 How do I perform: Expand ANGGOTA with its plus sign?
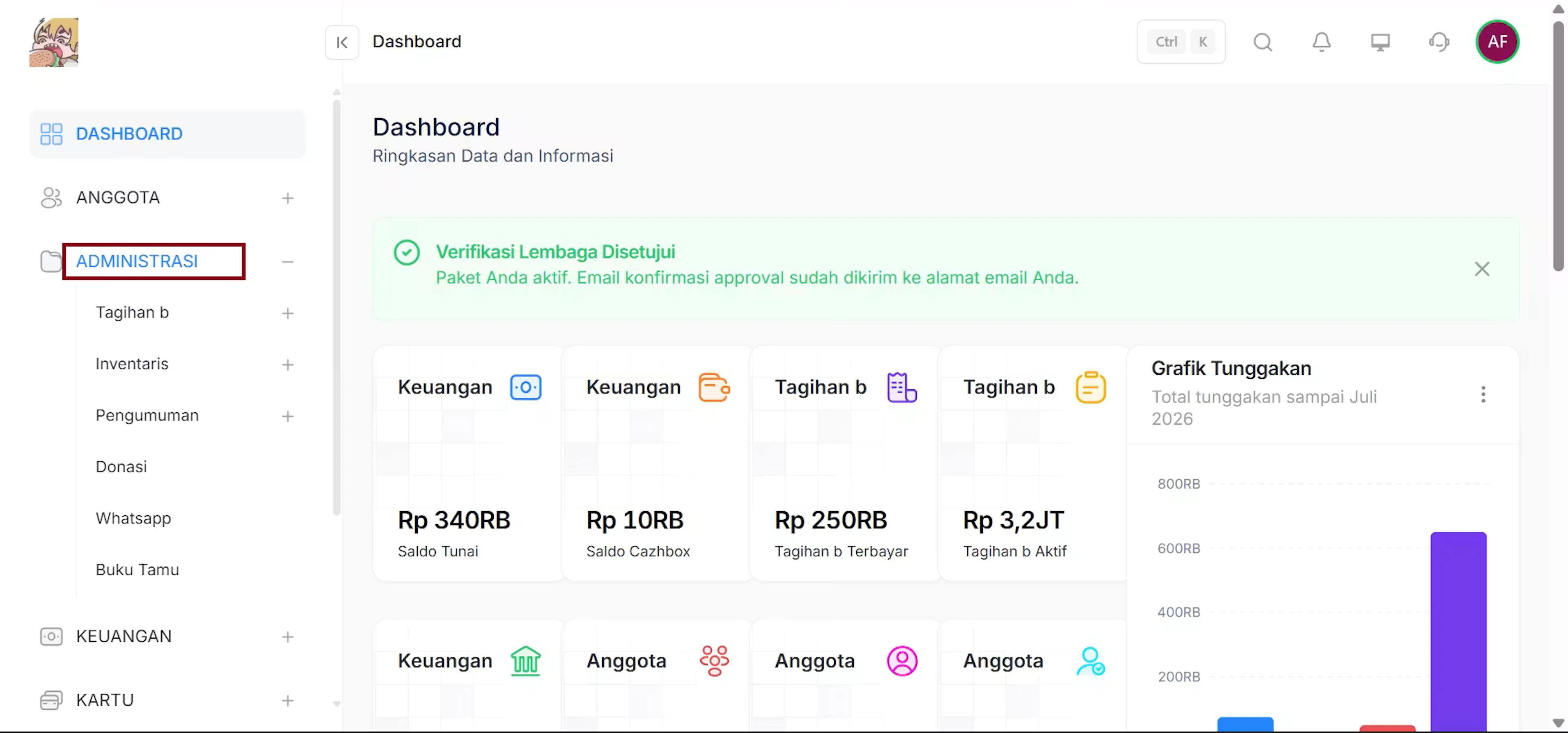pyautogui.click(x=288, y=198)
